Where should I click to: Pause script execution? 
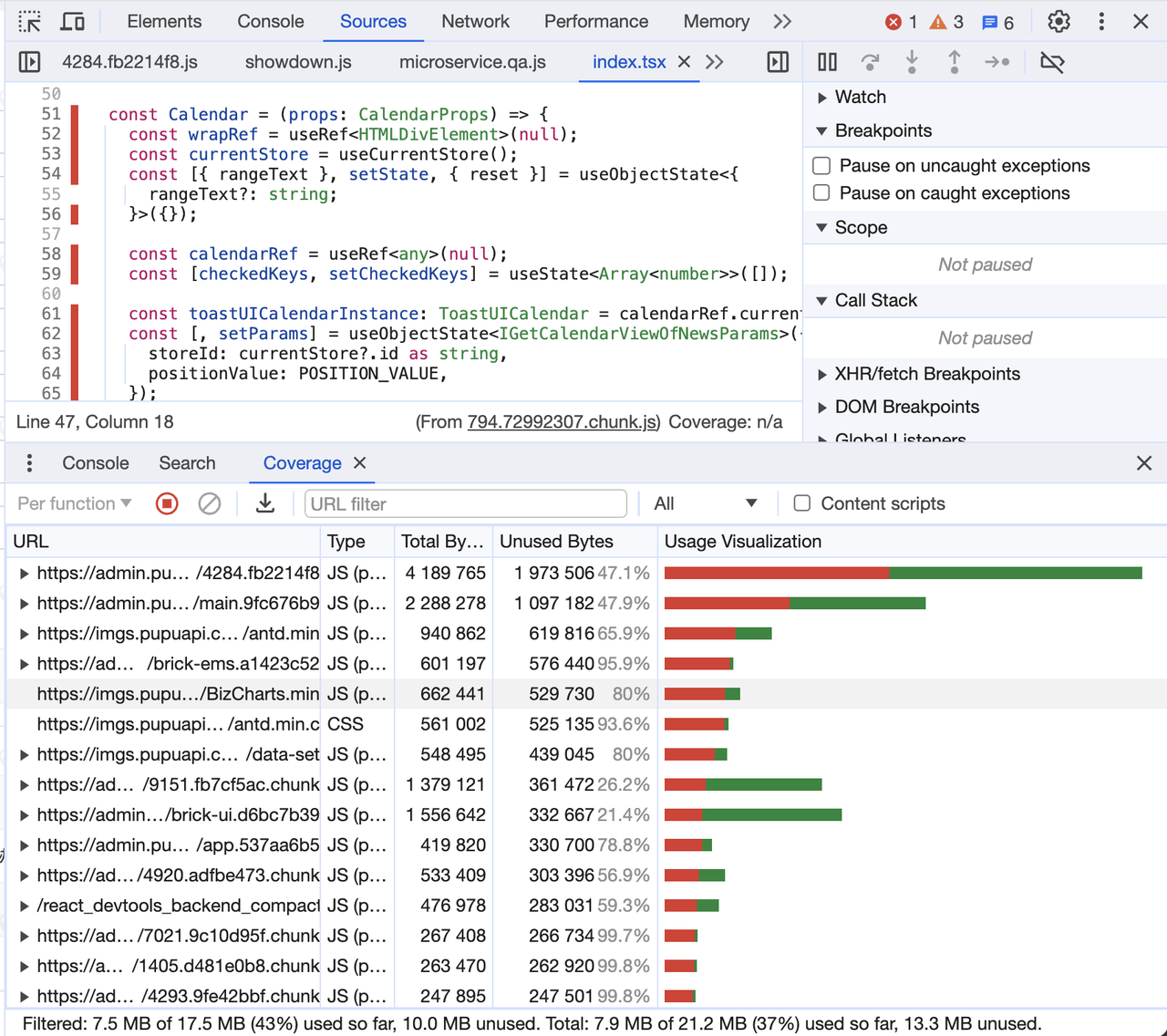(827, 62)
